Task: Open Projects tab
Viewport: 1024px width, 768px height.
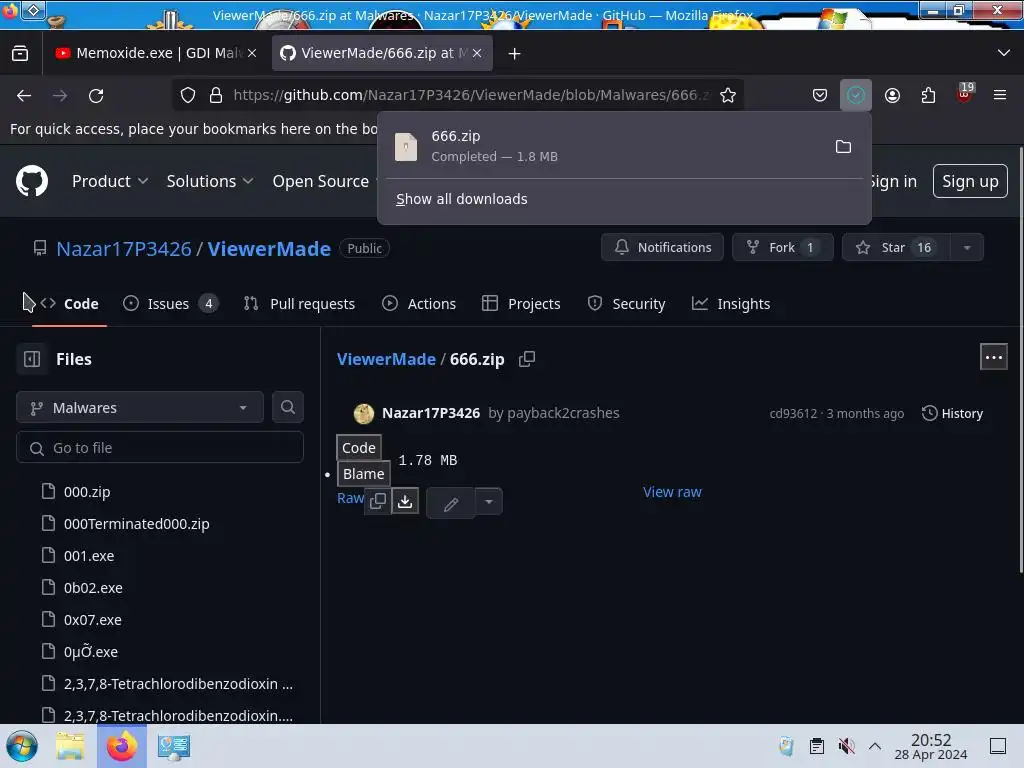Action: tap(521, 304)
